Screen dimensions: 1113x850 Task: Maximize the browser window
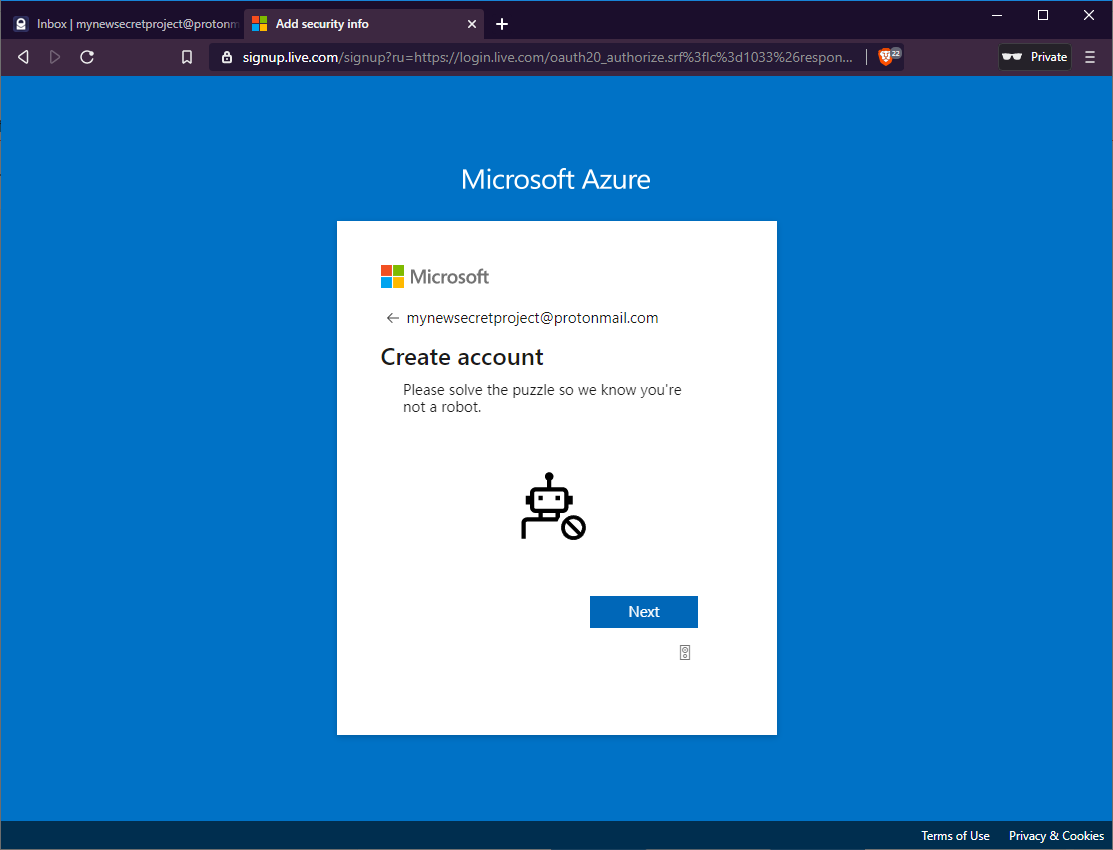(x=1043, y=15)
